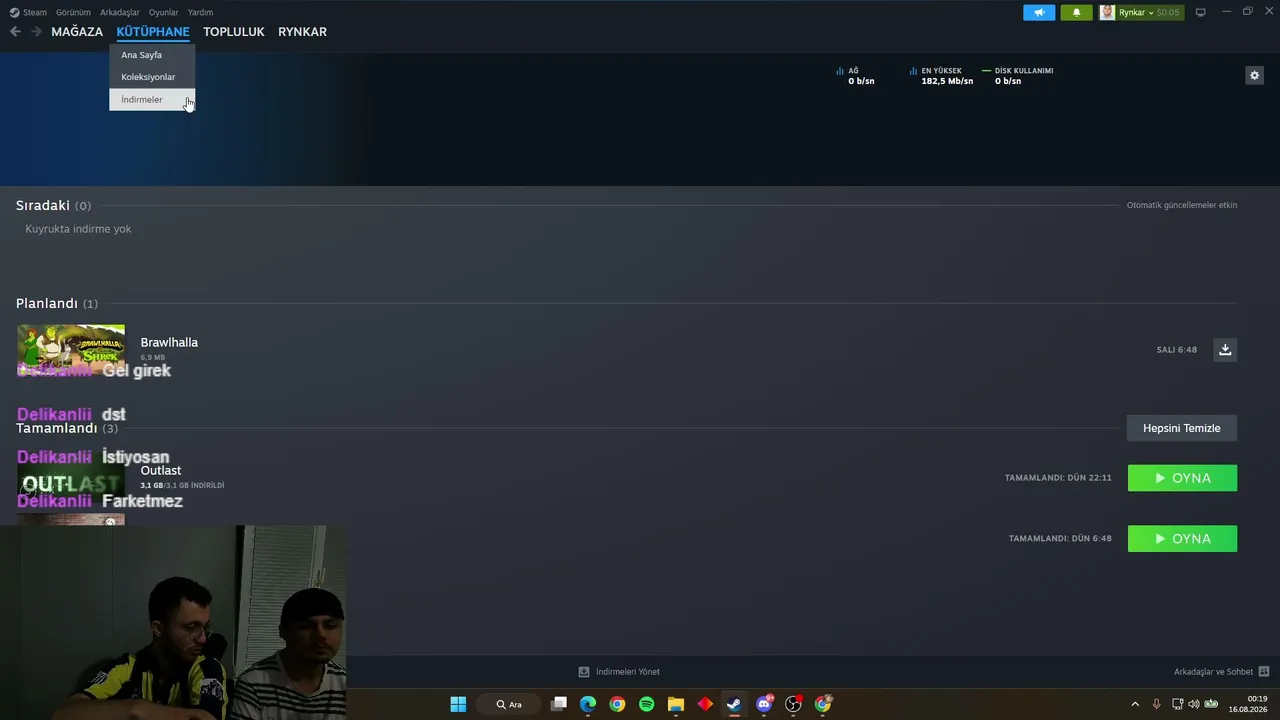Switch to the RYNKAR profile tab
The image size is (1280, 720).
point(302,32)
